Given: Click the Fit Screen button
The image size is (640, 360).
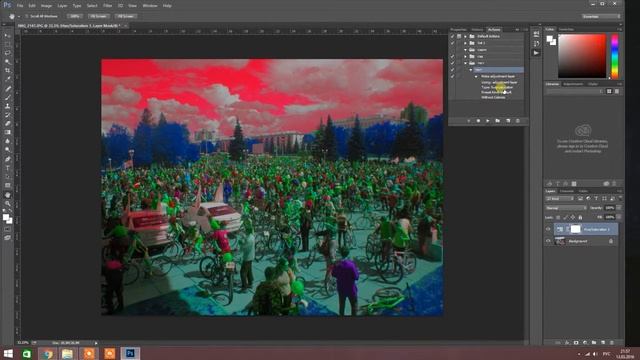Looking at the screenshot, I should 98,16.
